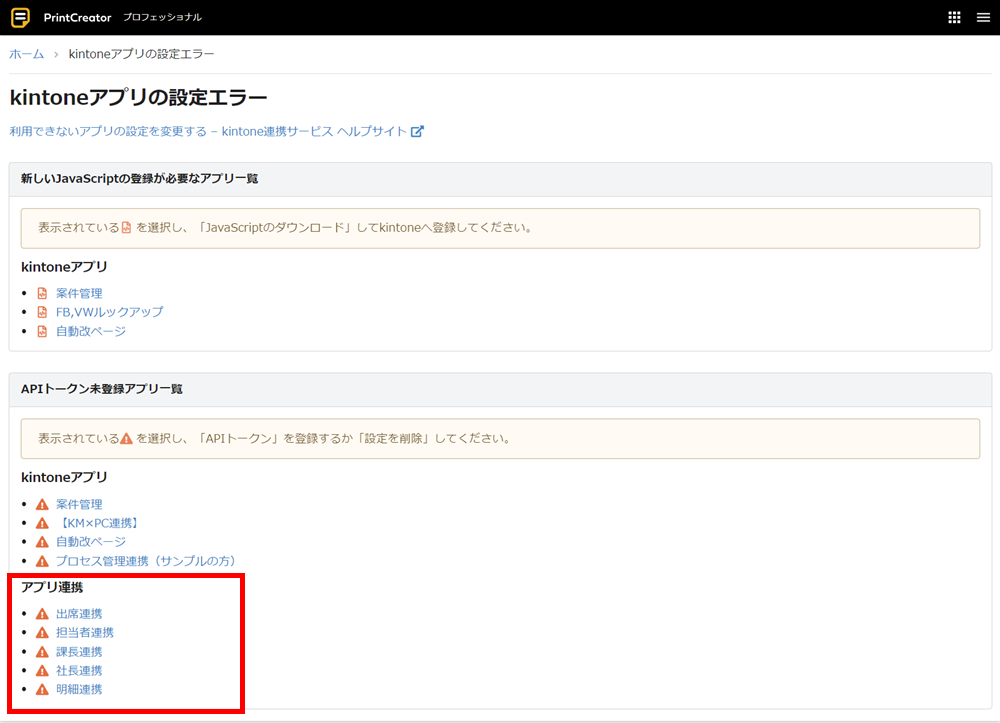Open 自動改ページ in API token list
Viewport: 1000px width, 723px height.
point(91,542)
